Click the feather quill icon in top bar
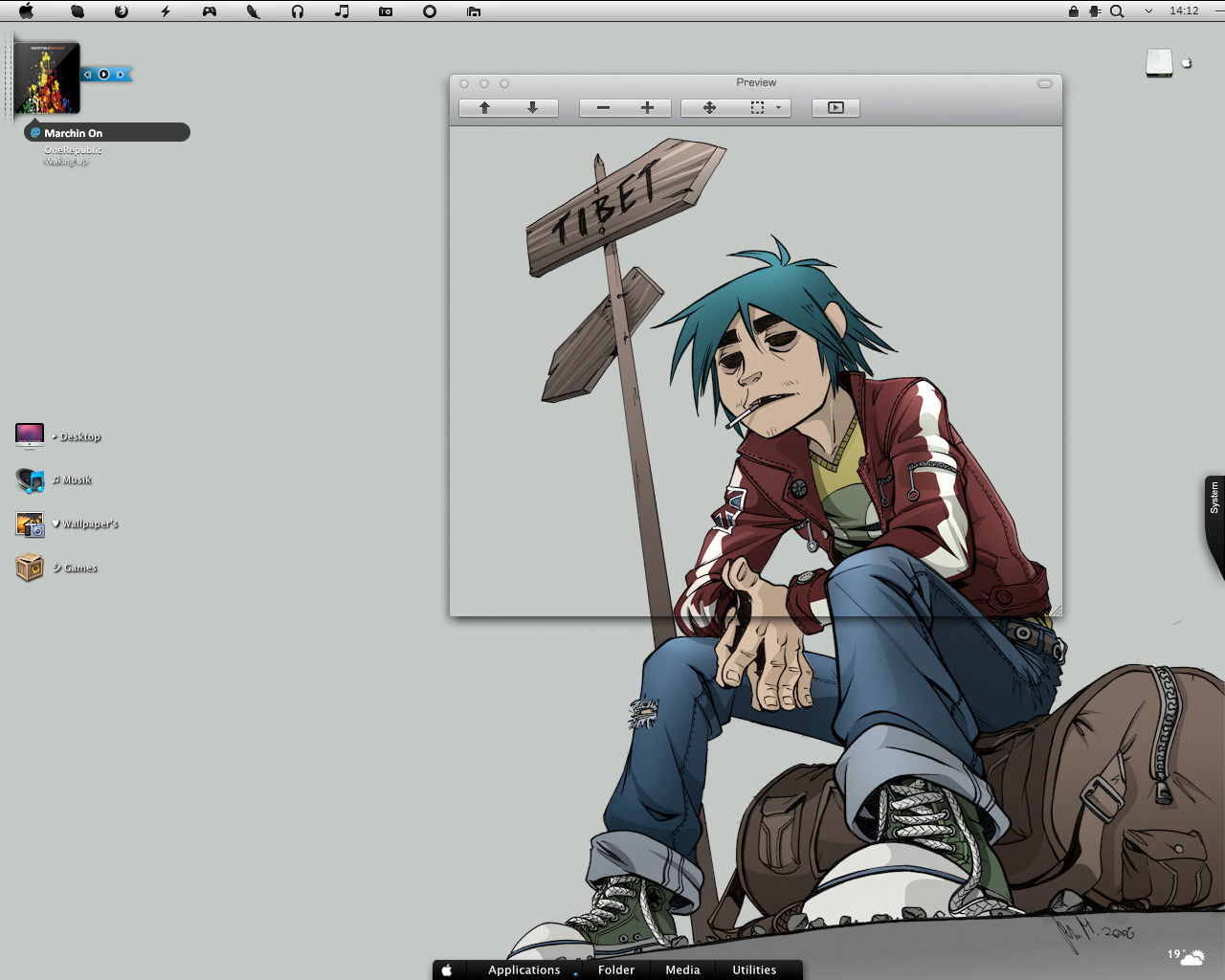Image resolution: width=1225 pixels, height=980 pixels. tap(254, 11)
